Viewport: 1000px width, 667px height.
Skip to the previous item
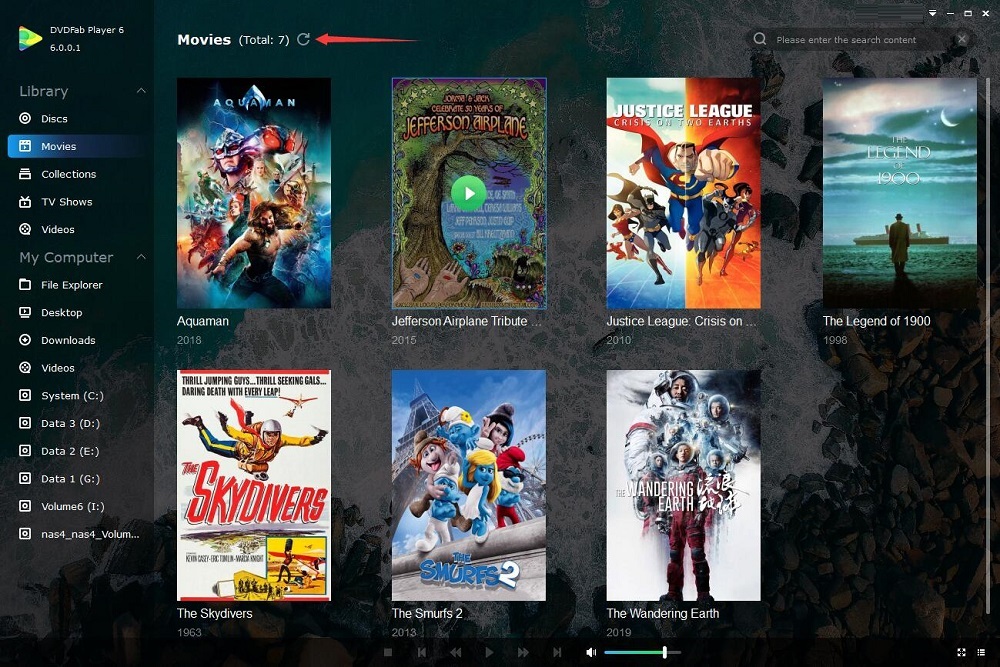422,652
